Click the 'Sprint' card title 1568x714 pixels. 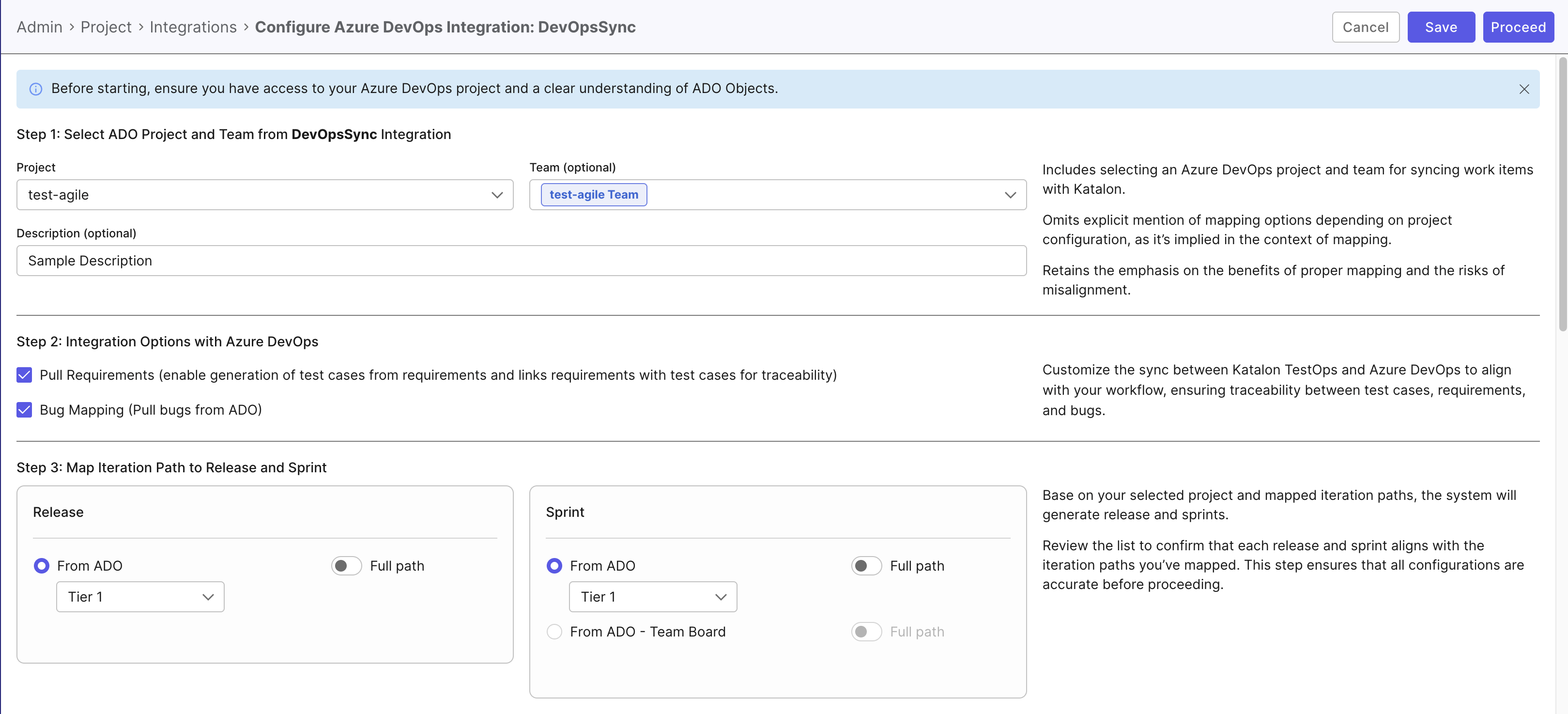point(565,512)
